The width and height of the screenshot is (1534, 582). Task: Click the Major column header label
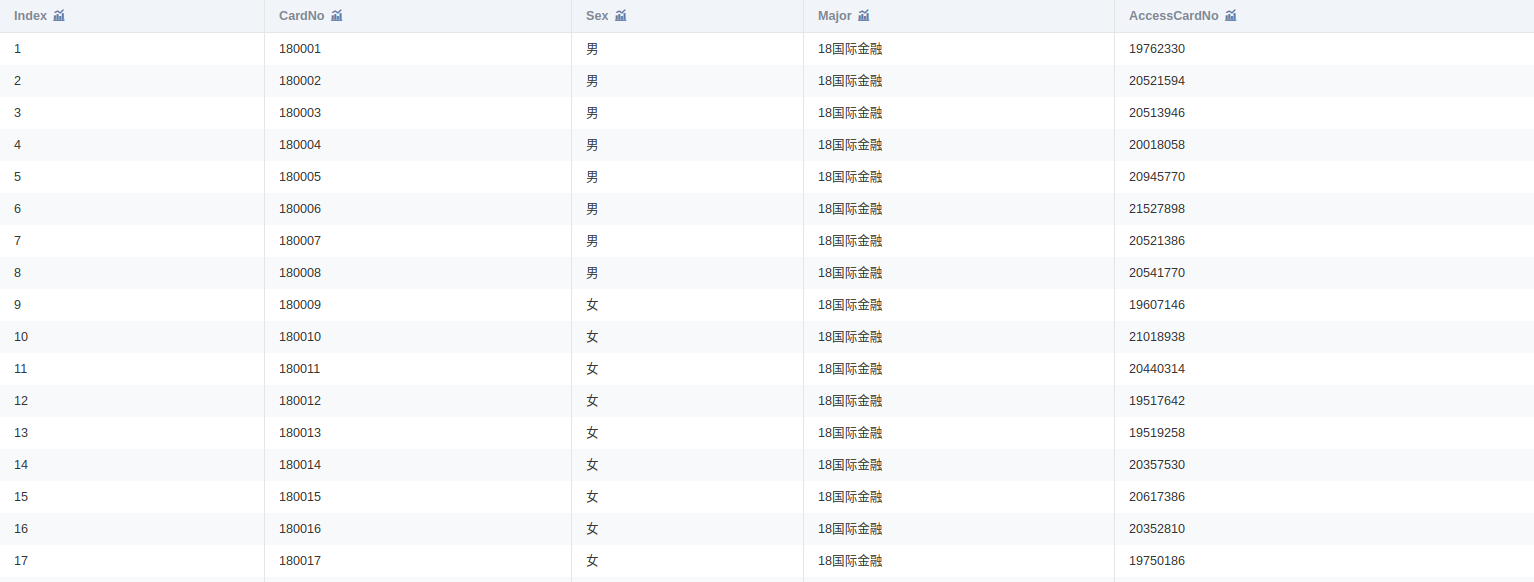pos(835,16)
